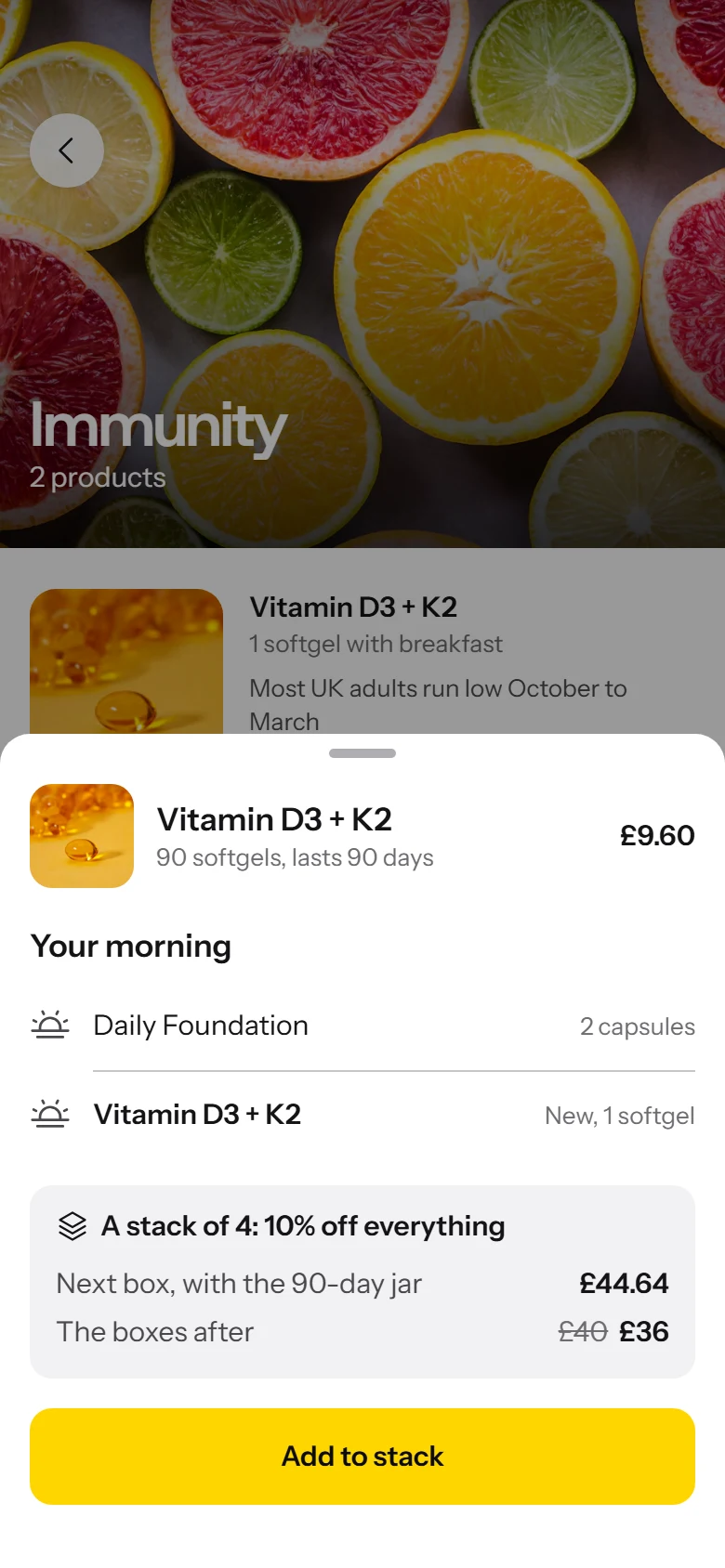Open the background Vitamin D3 product image
The width and height of the screenshot is (725, 1568).
(x=126, y=661)
